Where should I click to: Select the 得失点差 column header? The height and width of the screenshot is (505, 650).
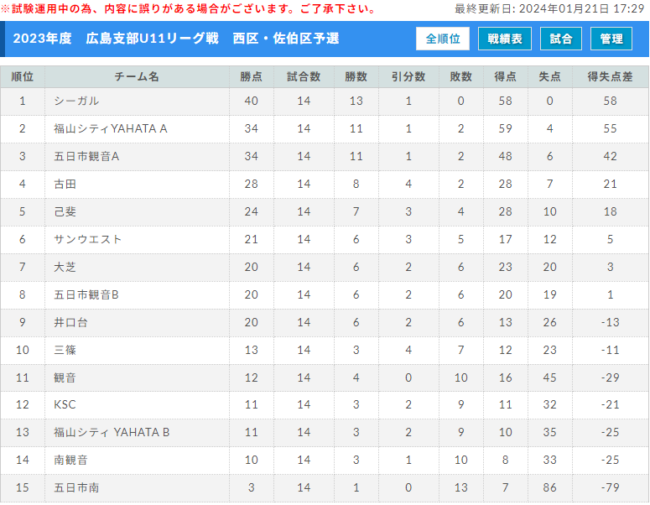pyautogui.click(x=610, y=77)
